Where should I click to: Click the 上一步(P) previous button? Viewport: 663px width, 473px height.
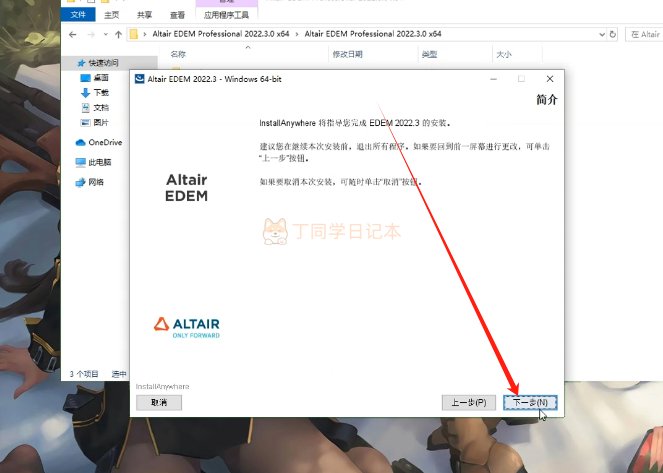point(468,402)
